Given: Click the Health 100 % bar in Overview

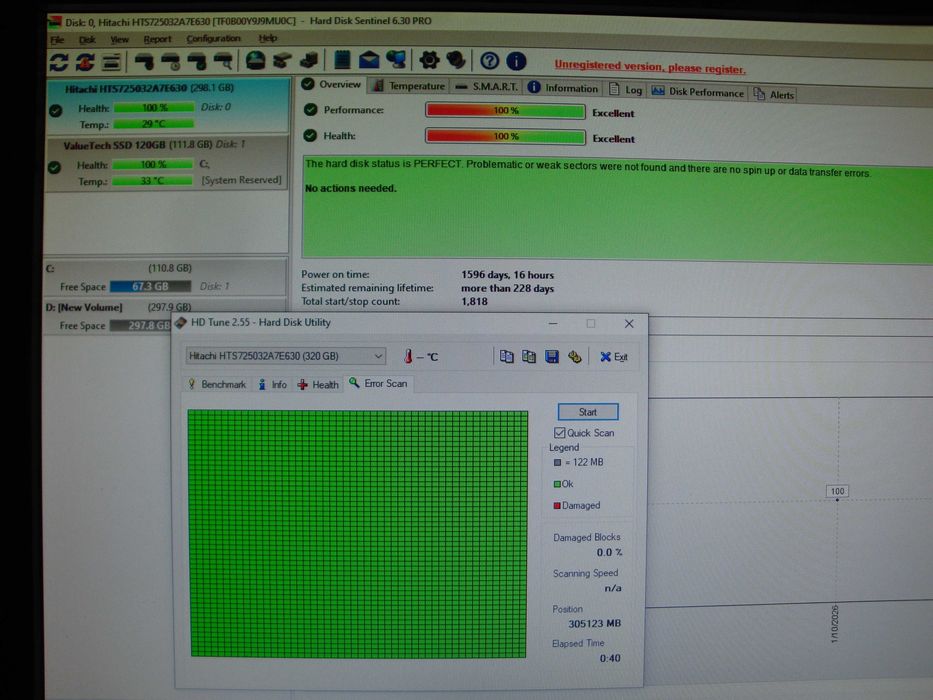Looking at the screenshot, I should [x=505, y=136].
